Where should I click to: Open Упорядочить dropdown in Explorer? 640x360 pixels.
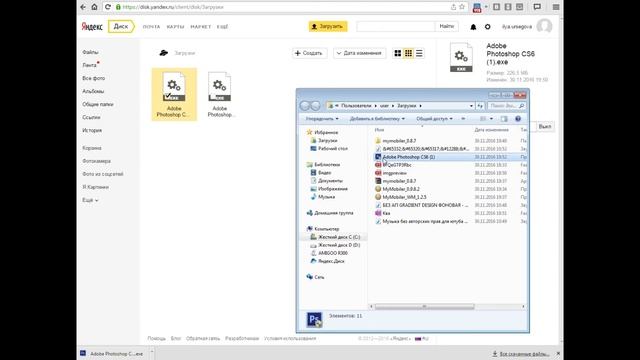click(x=322, y=119)
